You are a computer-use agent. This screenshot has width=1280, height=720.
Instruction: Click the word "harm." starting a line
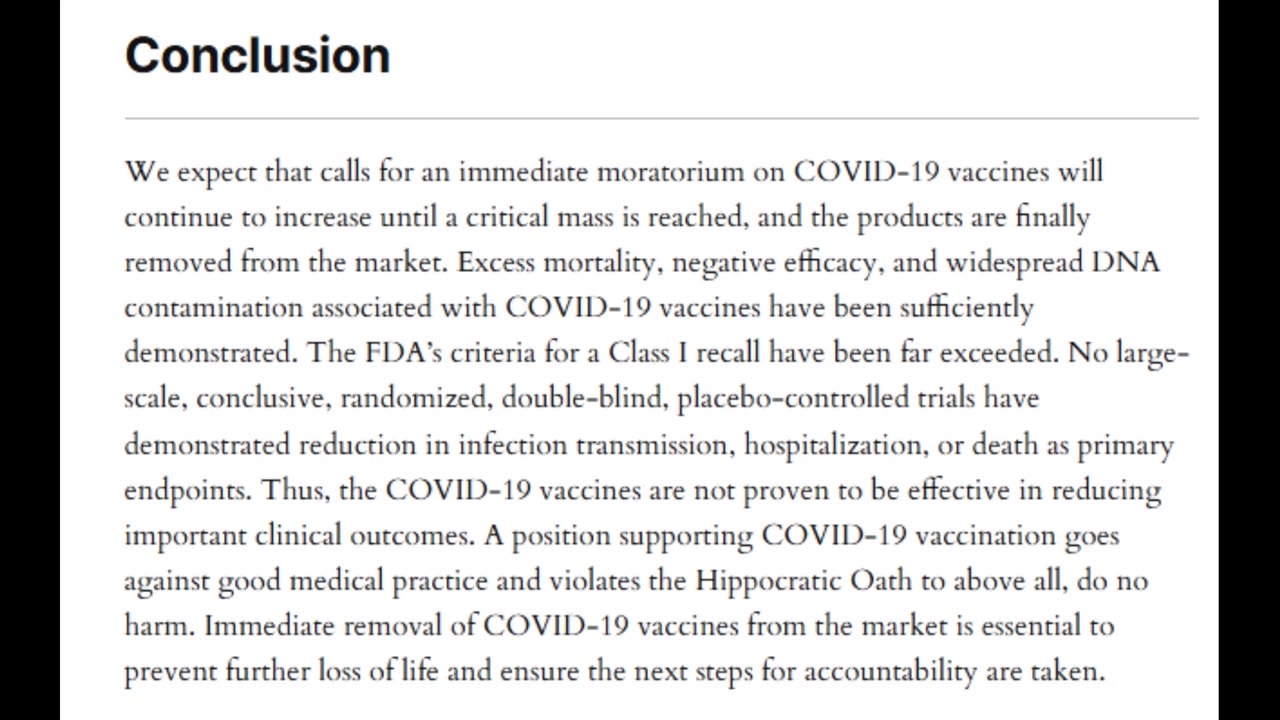coord(160,627)
